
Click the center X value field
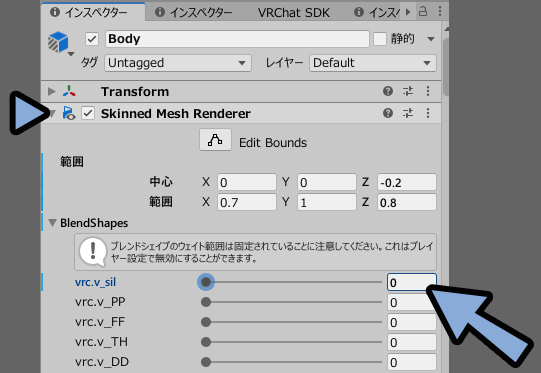click(247, 182)
